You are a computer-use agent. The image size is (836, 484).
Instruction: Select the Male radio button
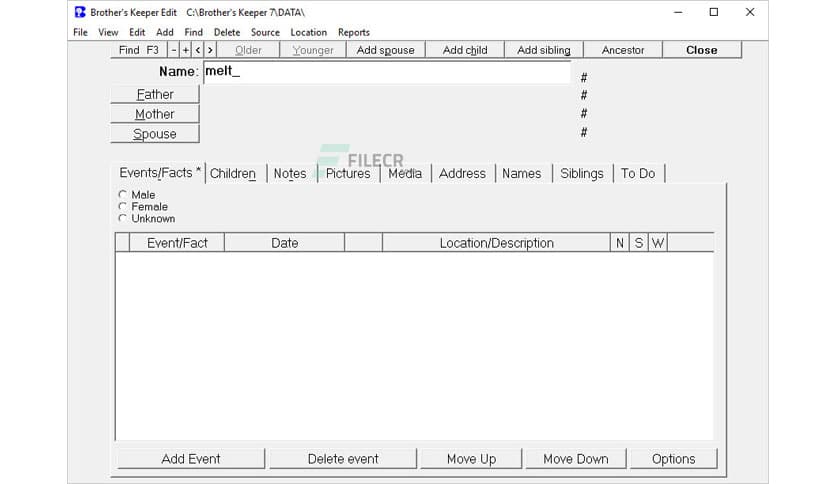(x=123, y=195)
